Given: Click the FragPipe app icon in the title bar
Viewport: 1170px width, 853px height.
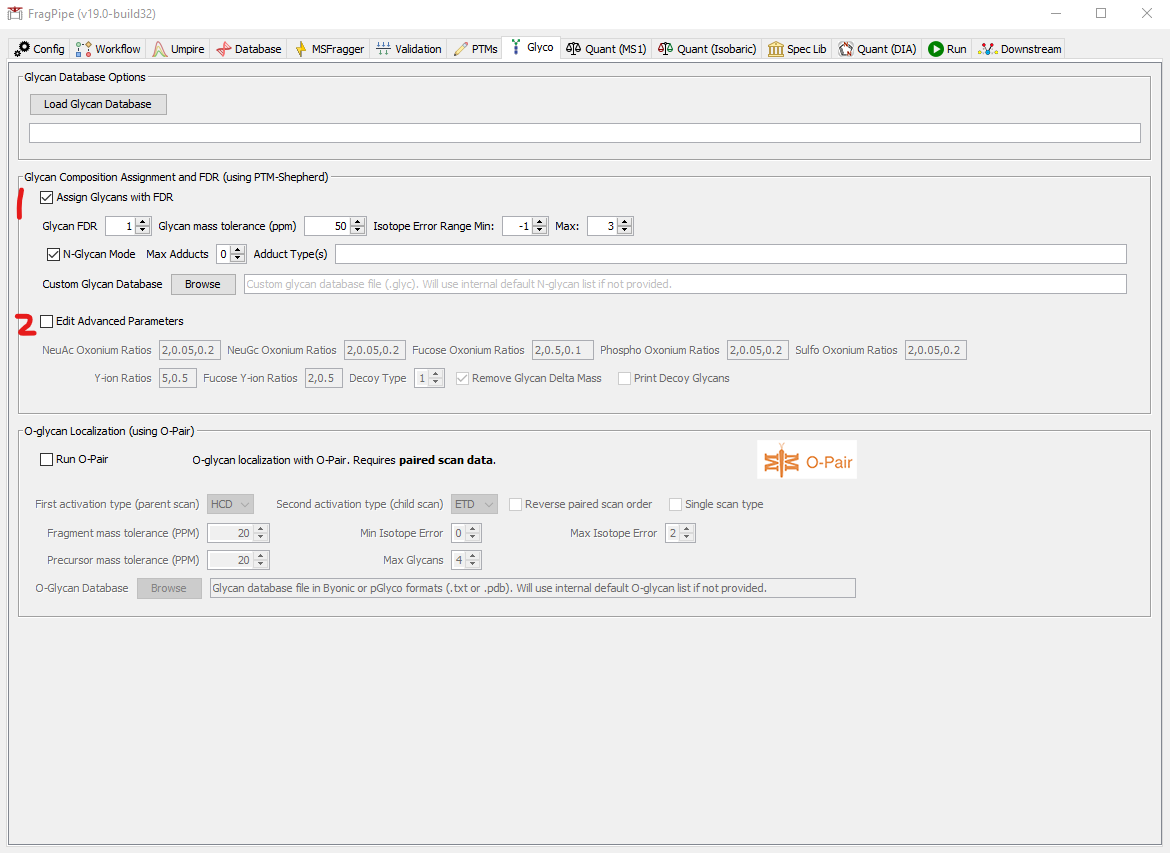Looking at the screenshot, I should [x=13, y=13].
